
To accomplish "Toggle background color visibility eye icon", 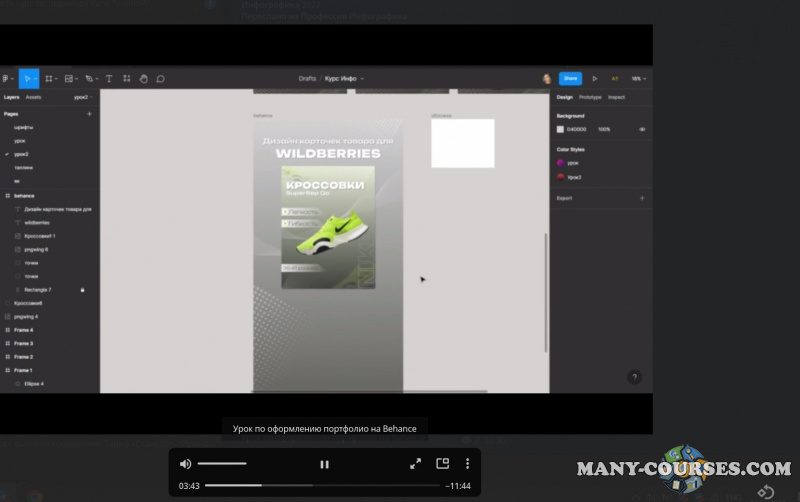I will (642, 129).
